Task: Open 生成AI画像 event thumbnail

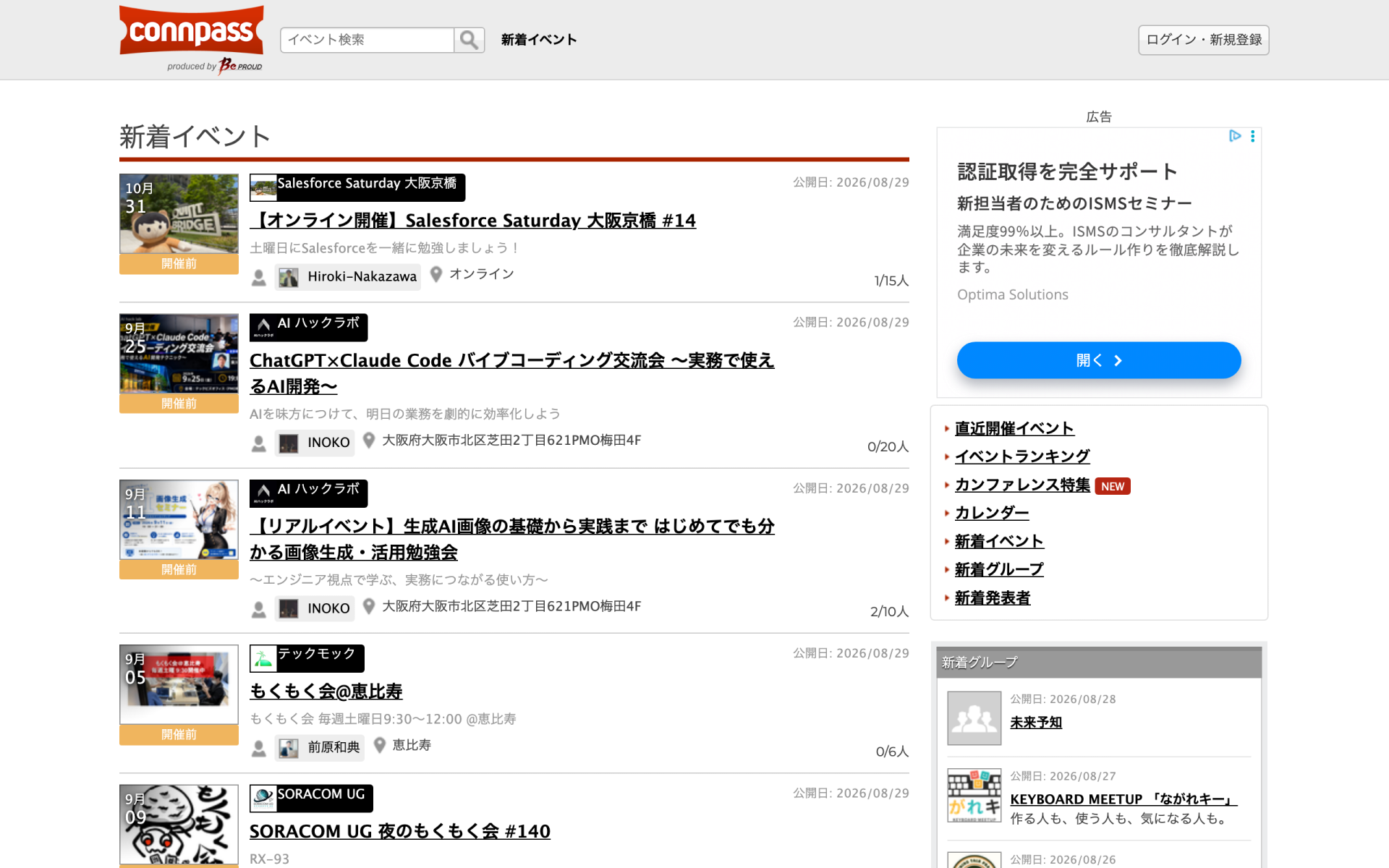Action: 179,519
